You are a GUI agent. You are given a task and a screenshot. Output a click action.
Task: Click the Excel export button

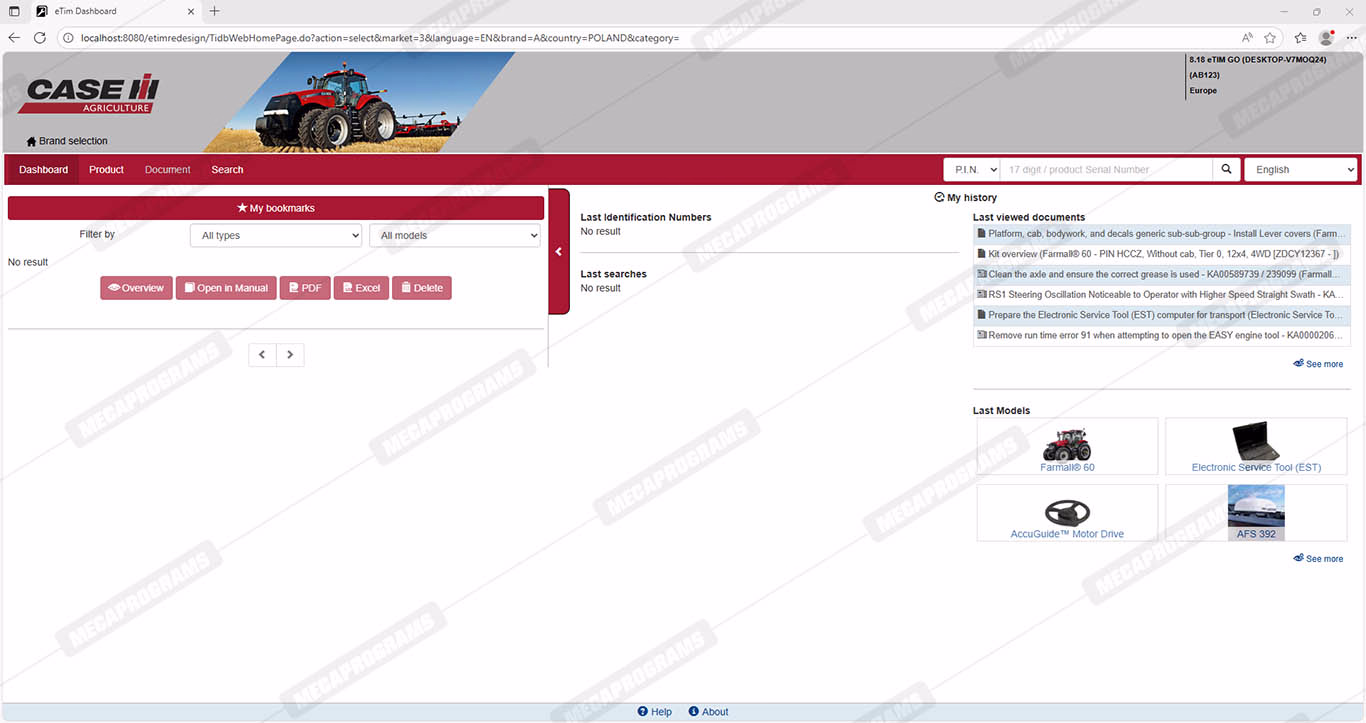pyautogui.click(x=361, y=288)
